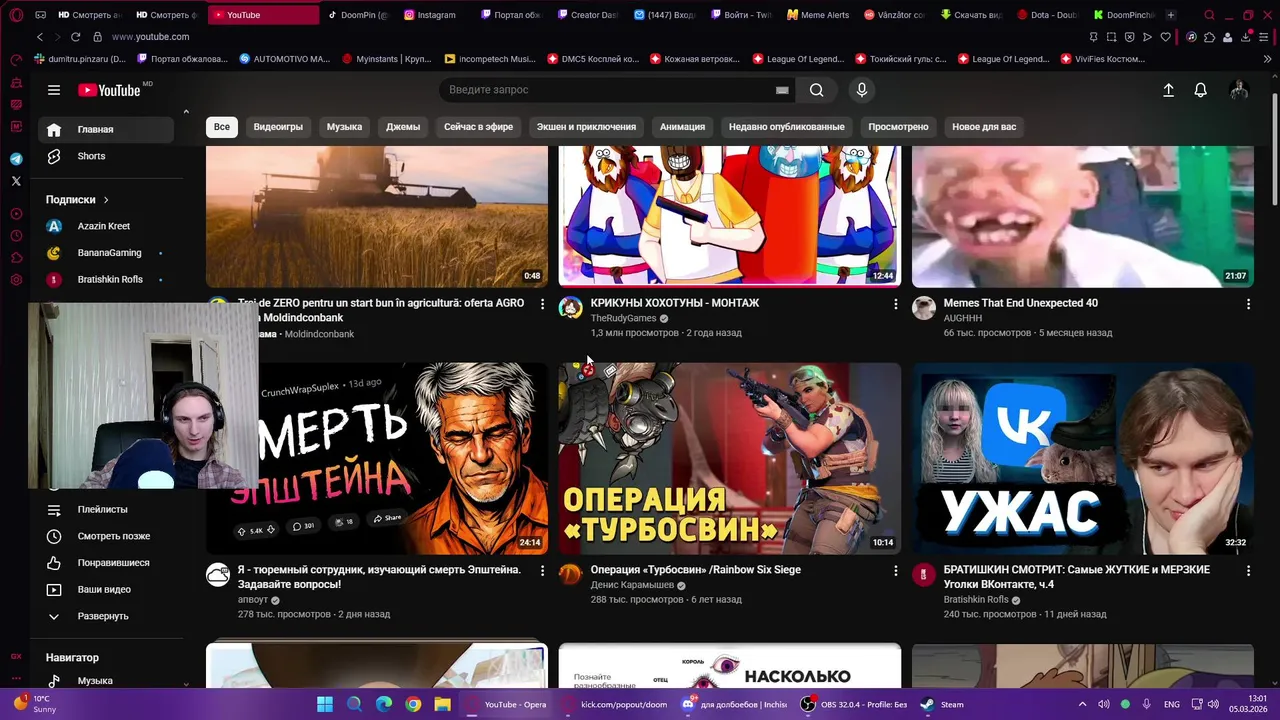
Task: Switch to the Instagram browser tab
Action: [x=430, y=15]
